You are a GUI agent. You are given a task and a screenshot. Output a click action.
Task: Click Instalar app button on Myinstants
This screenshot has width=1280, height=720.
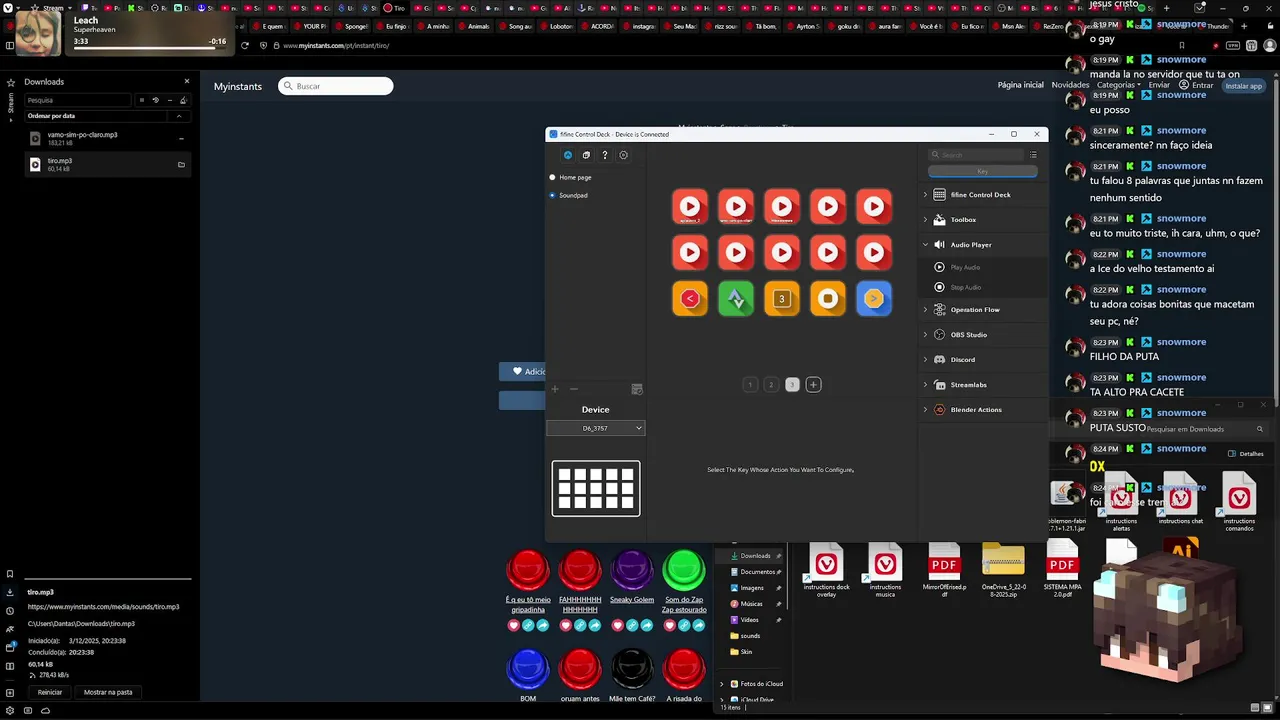coord(1243,86)
